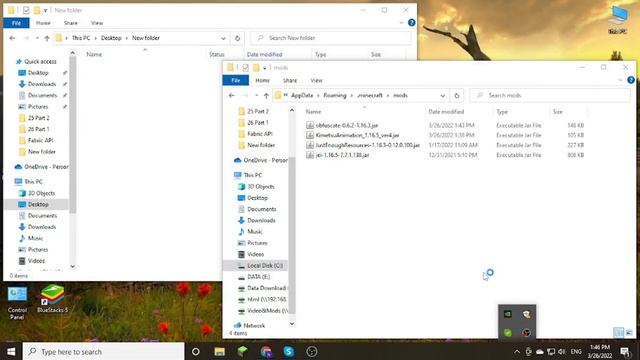Open 3D Objects in mods sidebar
This screenshot has height=360, width=640.
(x=260, y=187)
